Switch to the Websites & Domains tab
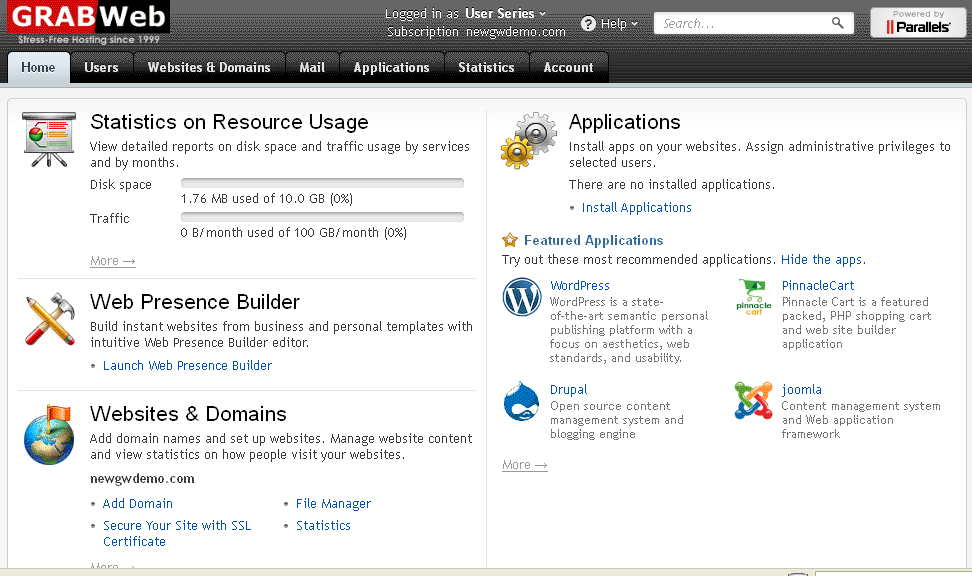Image resolution: width=972 pixels, height=576 pixels. click(209, 68)
